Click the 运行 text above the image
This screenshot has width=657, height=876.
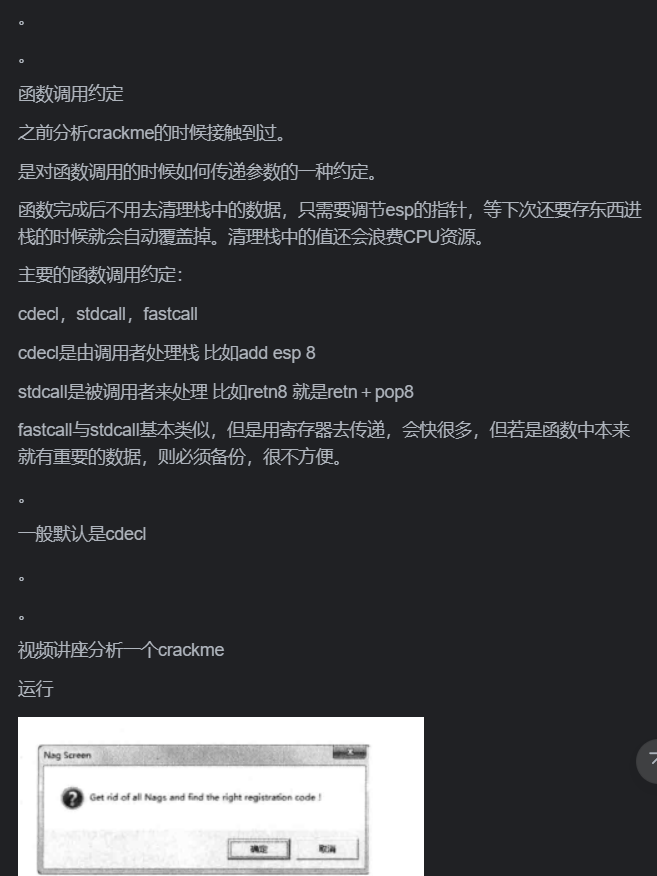pyautogui.click(x=36, y=689)
